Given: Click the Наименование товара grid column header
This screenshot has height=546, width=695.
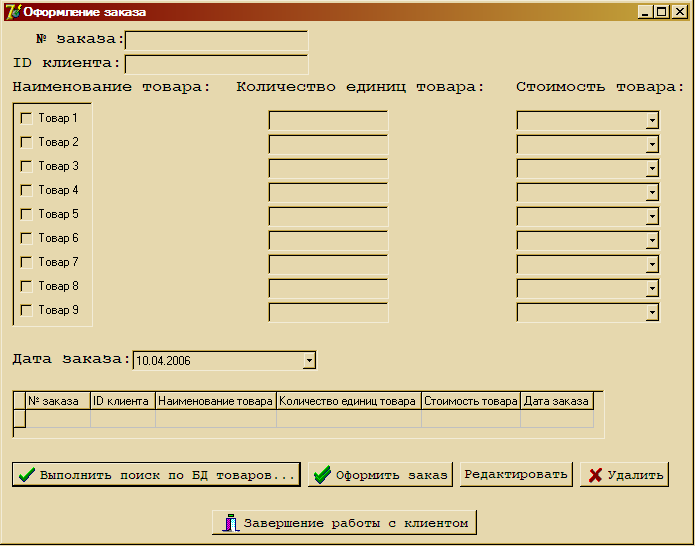Looking at the screenshot, I should [x=216, y=401].
